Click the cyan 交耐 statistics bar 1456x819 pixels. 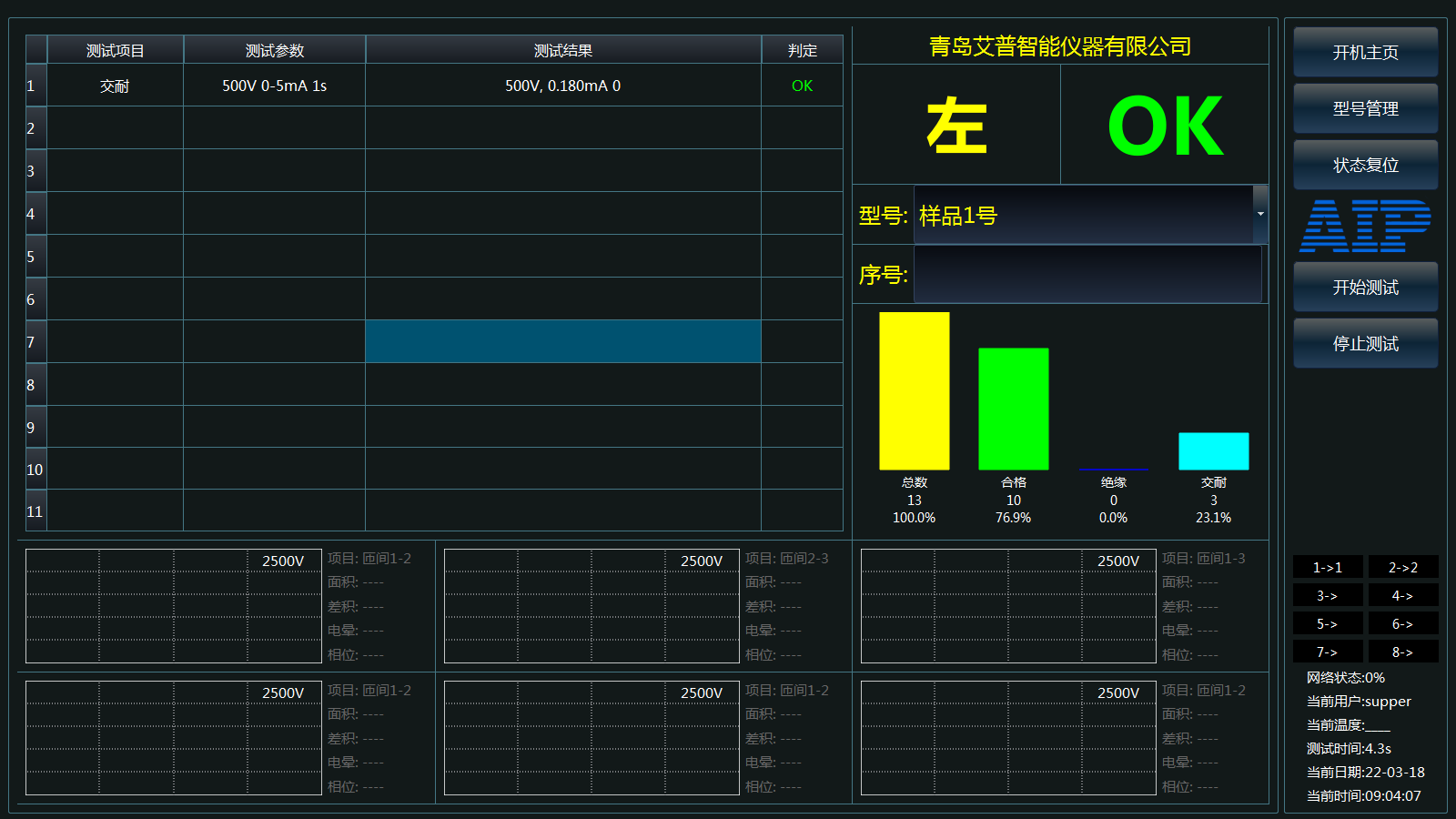click(1214, 450)
